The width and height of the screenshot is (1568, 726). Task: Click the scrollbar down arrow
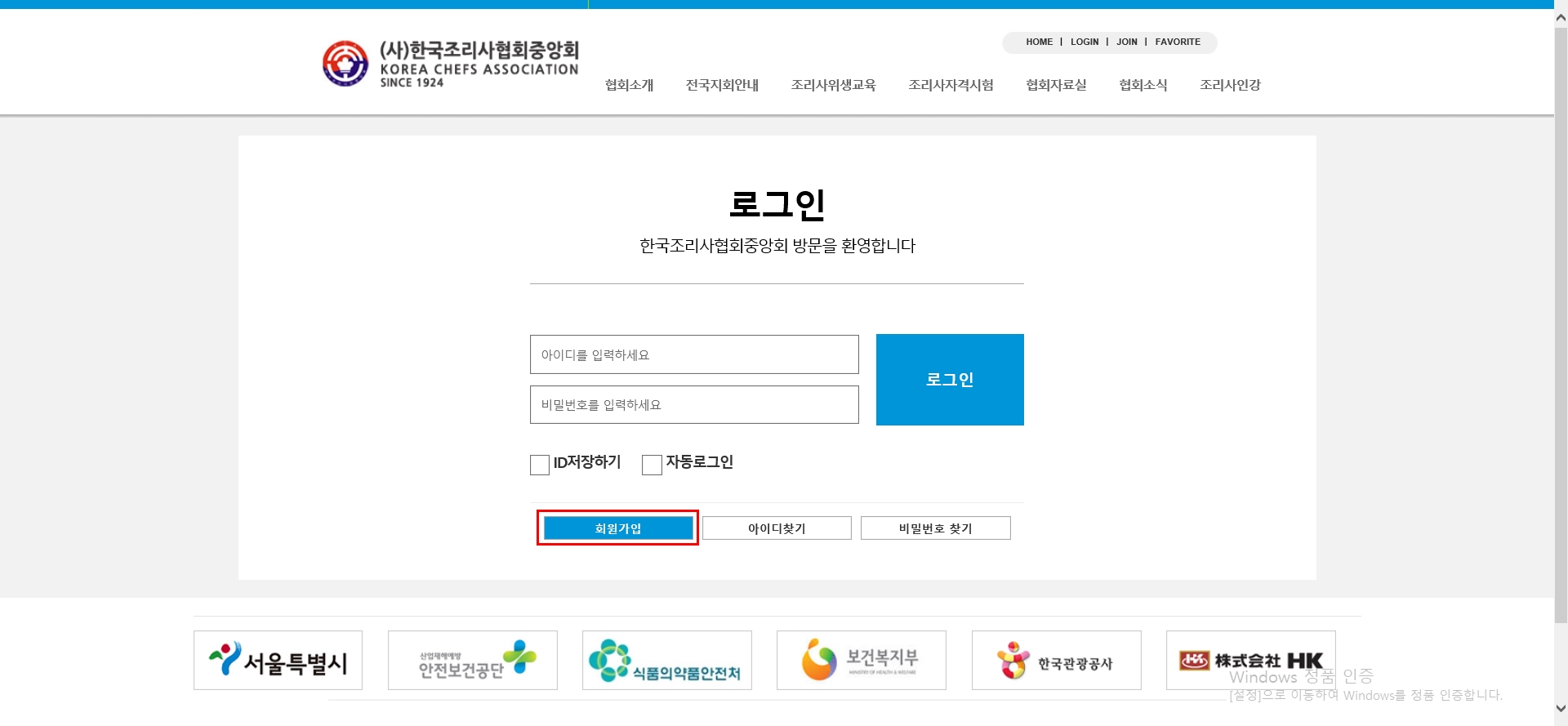1561,709
